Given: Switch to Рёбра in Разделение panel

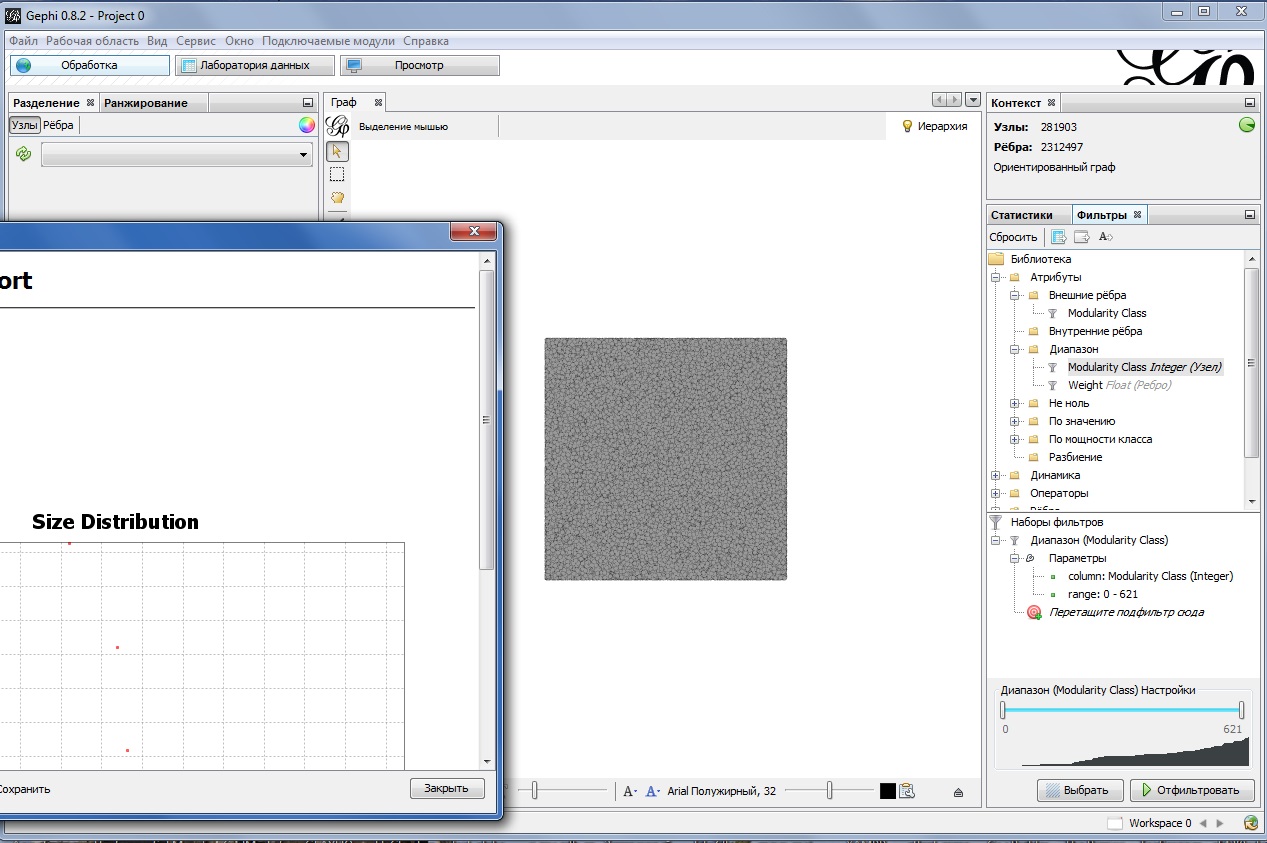Looking at the screenshot, I should pyautogui.click(x=58, y=125).
